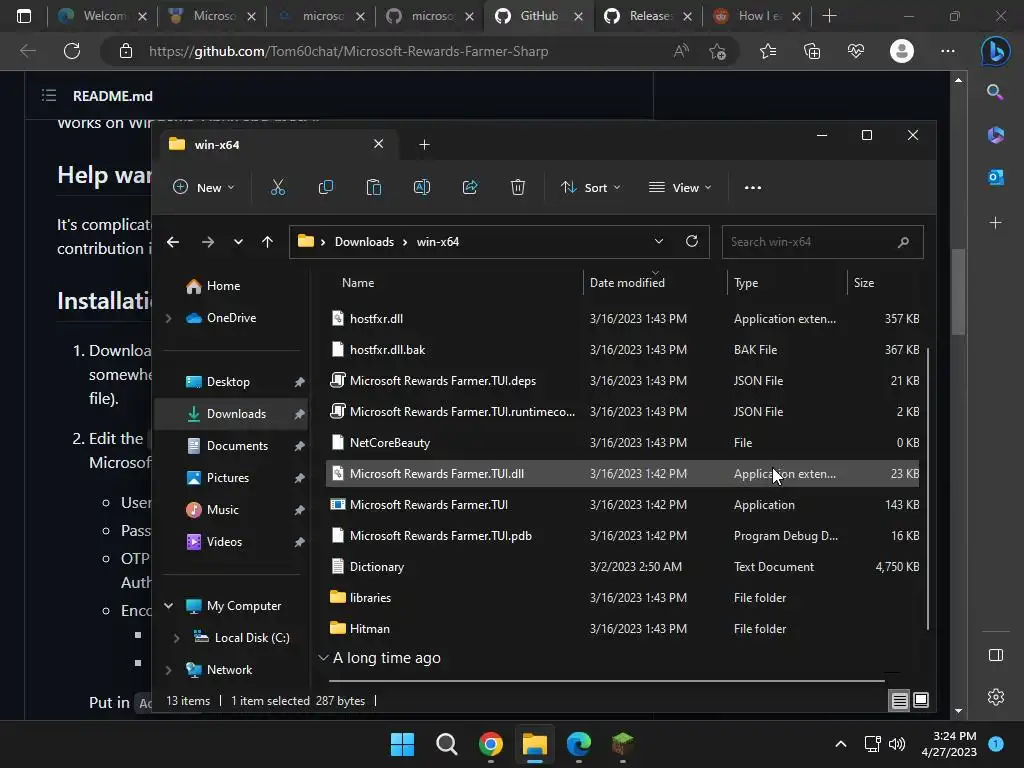This screenshot has height=768, width=1024.
Task: Reload the Edge browser page
Action: (x=72, y=51)
